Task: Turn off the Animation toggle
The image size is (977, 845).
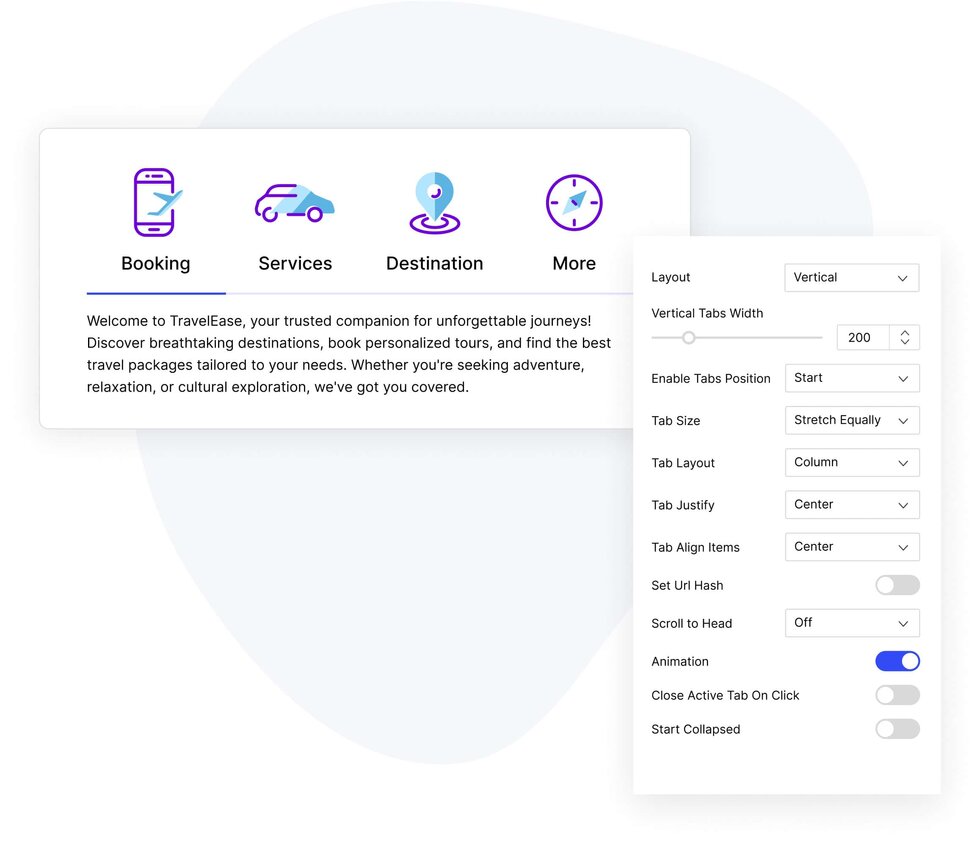Action: point(897,661)
